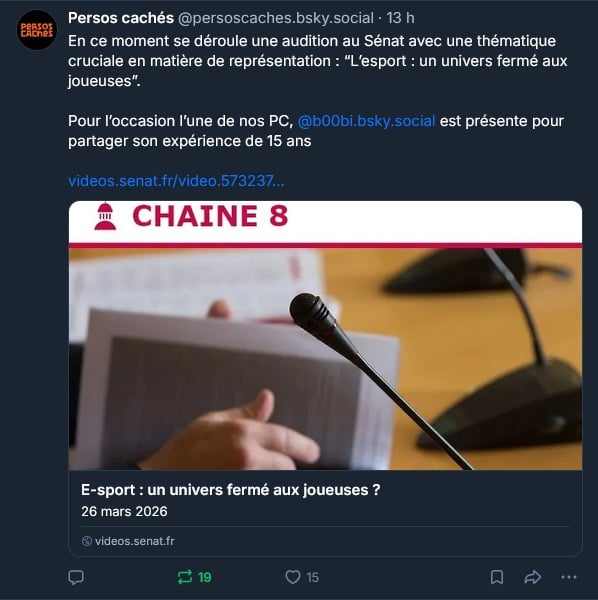The width and height of the screenshot is (598, 600).
Task: Click the post body about Sénat audition
Action: point(318,61)
